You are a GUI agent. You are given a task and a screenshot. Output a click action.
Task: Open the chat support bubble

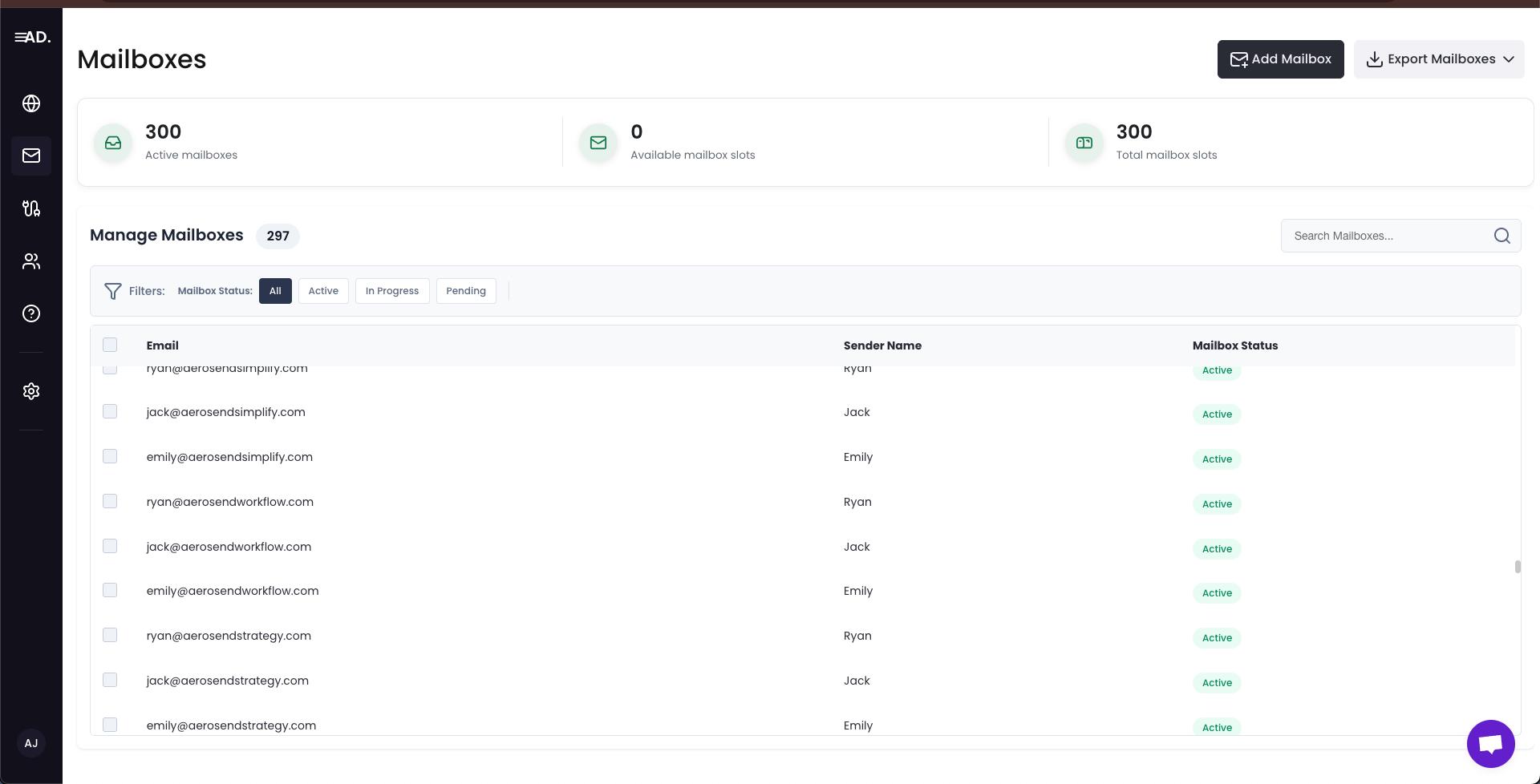pyautogui.click(x=1489, y=743)
